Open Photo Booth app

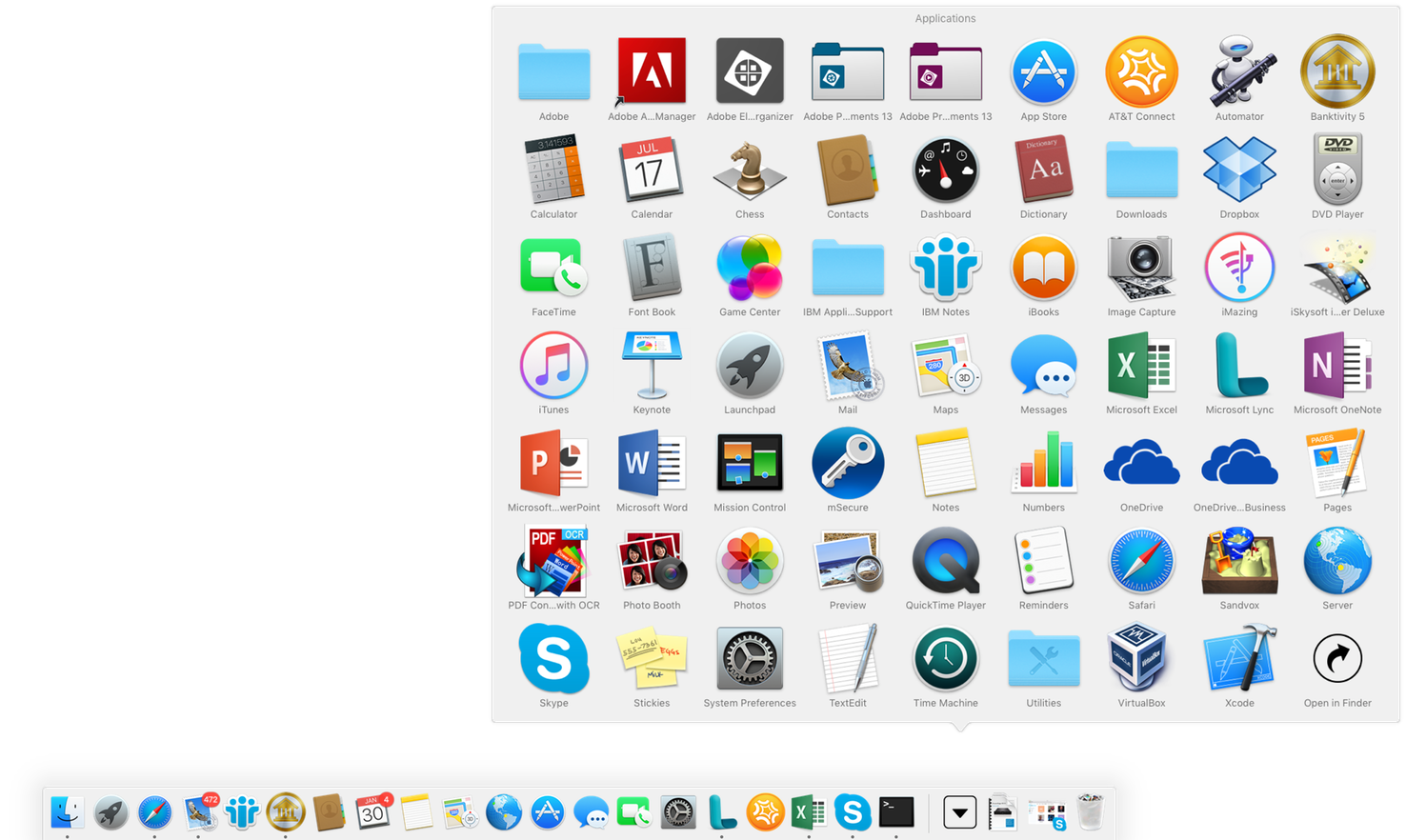(x=652, y=561)
